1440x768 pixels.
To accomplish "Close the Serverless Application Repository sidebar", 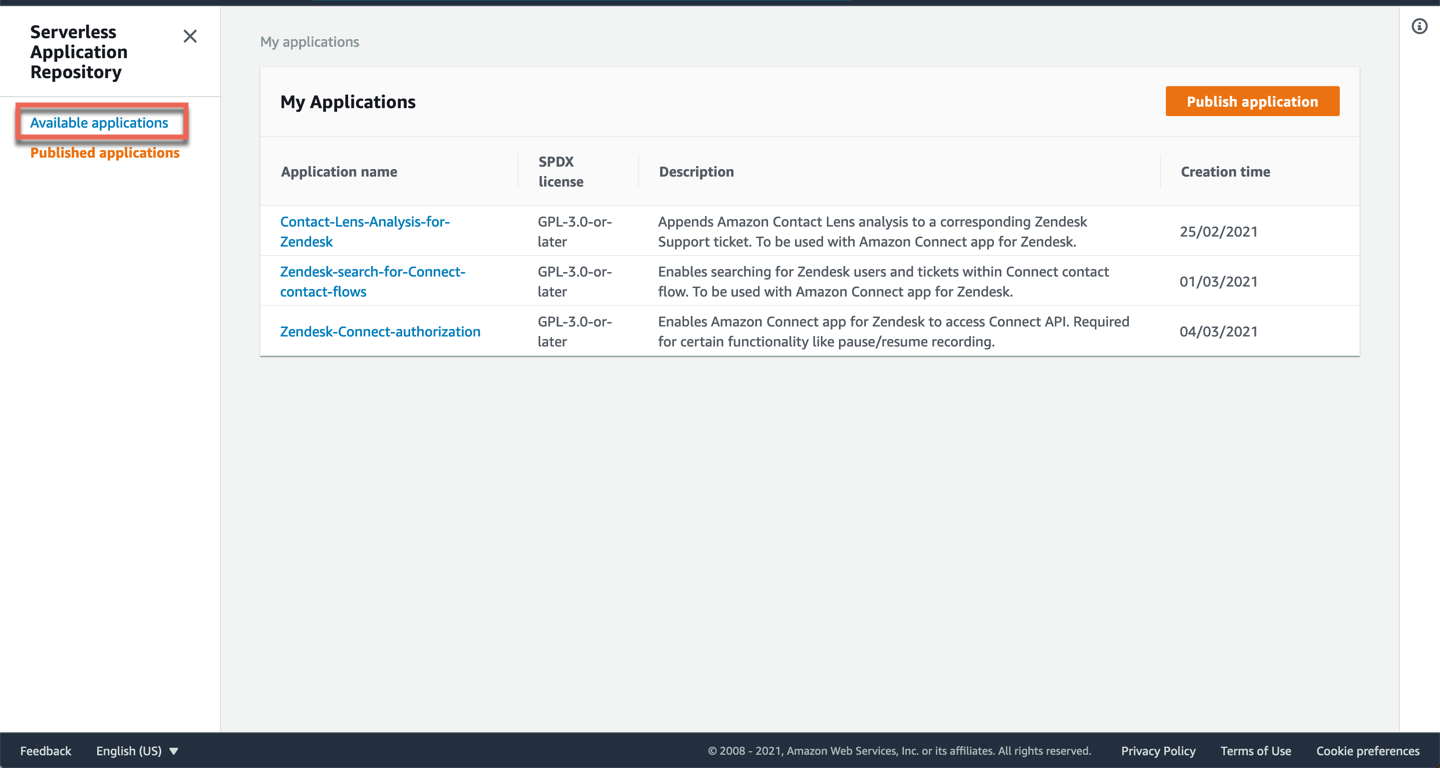I will coord(190,37).
